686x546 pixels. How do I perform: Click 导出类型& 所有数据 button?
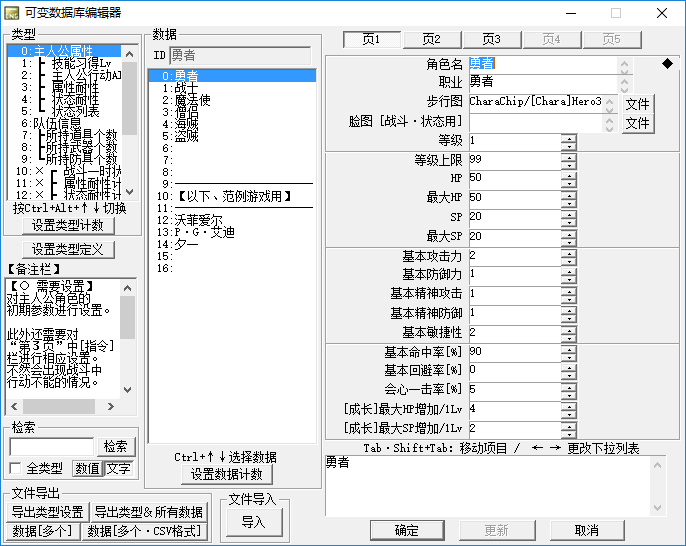tap(148, 512)
